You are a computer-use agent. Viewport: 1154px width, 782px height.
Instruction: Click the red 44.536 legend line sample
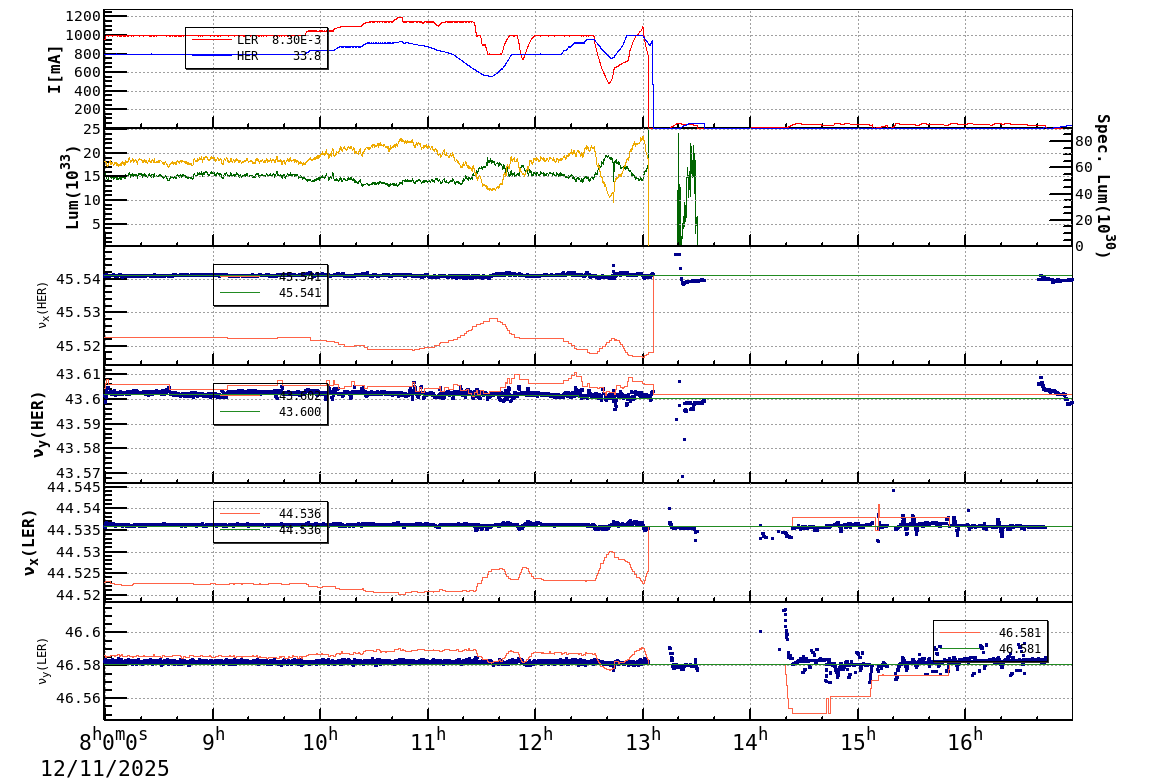click(240, 513)
